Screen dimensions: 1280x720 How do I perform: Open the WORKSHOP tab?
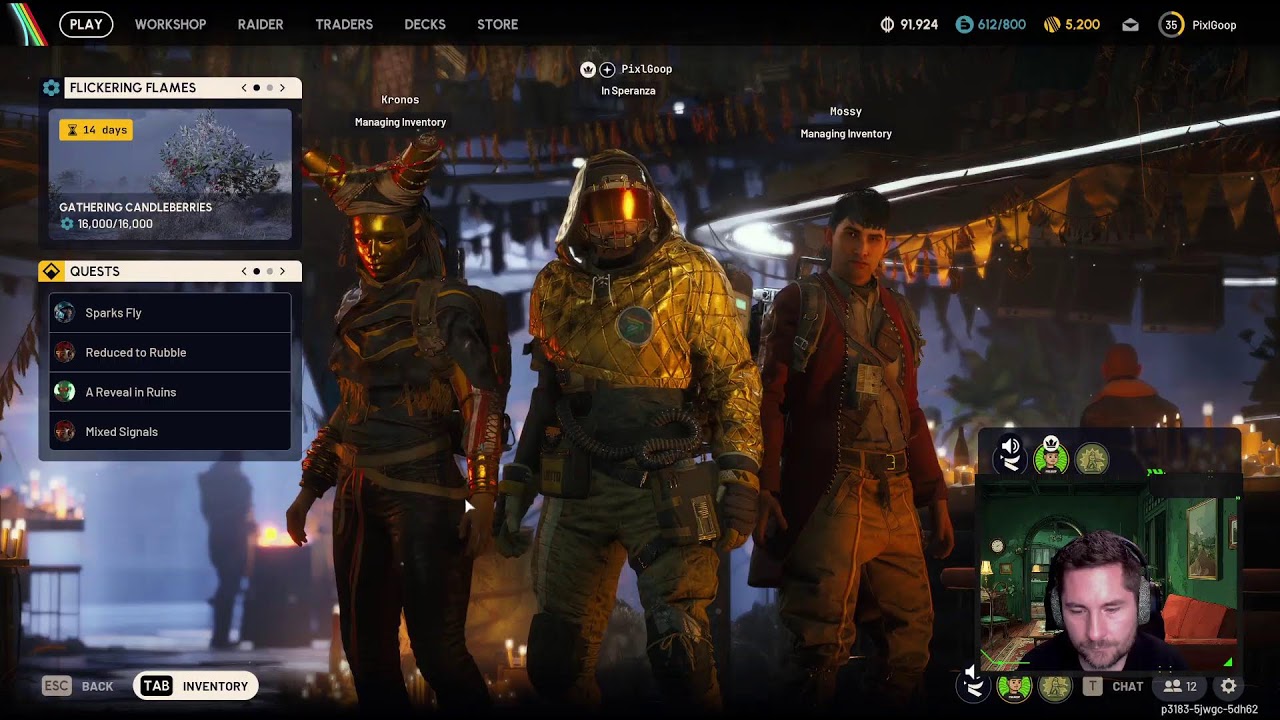(x=170, y=24)
